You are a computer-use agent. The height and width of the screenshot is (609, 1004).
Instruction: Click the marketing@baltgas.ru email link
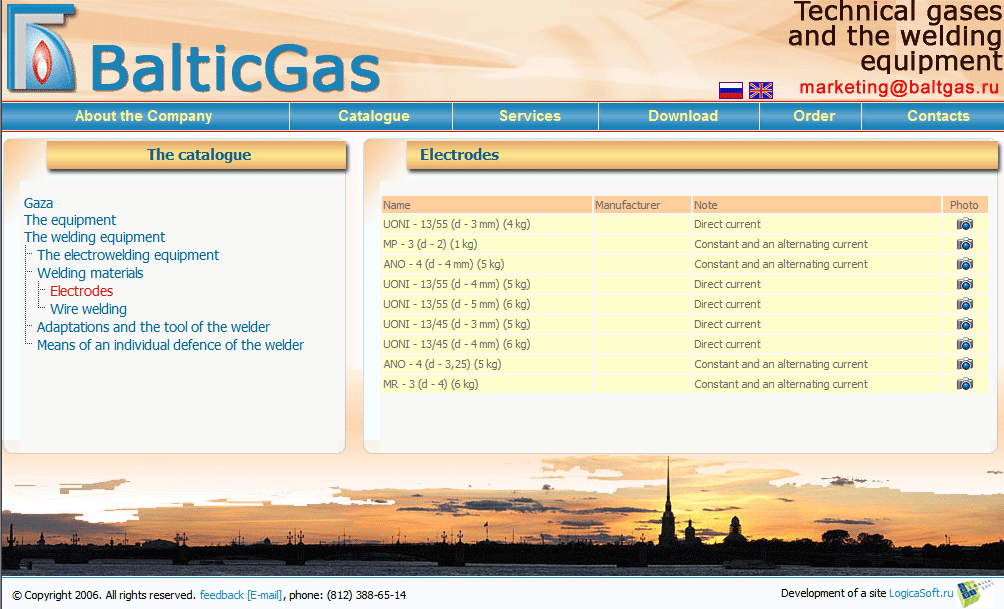point(899,88)
